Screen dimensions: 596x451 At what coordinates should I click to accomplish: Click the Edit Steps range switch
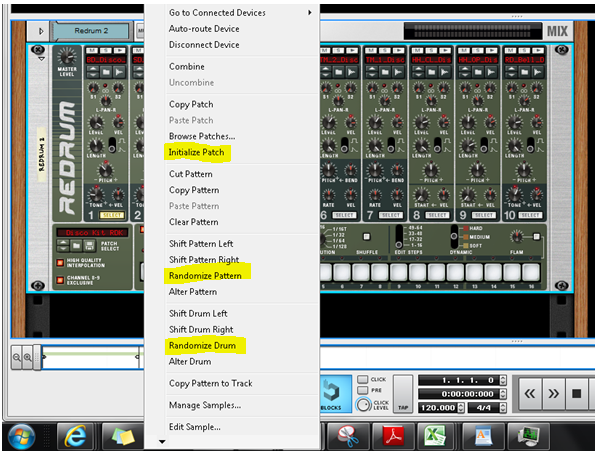click(x=399, y=237)
